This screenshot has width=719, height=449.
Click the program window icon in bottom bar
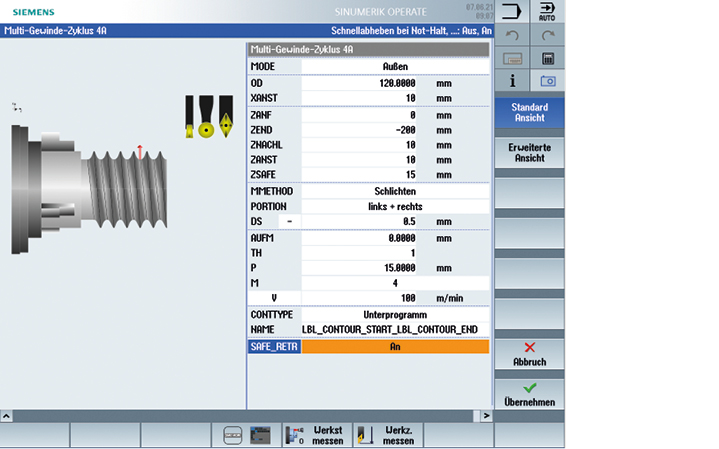[x=260, y=435]
